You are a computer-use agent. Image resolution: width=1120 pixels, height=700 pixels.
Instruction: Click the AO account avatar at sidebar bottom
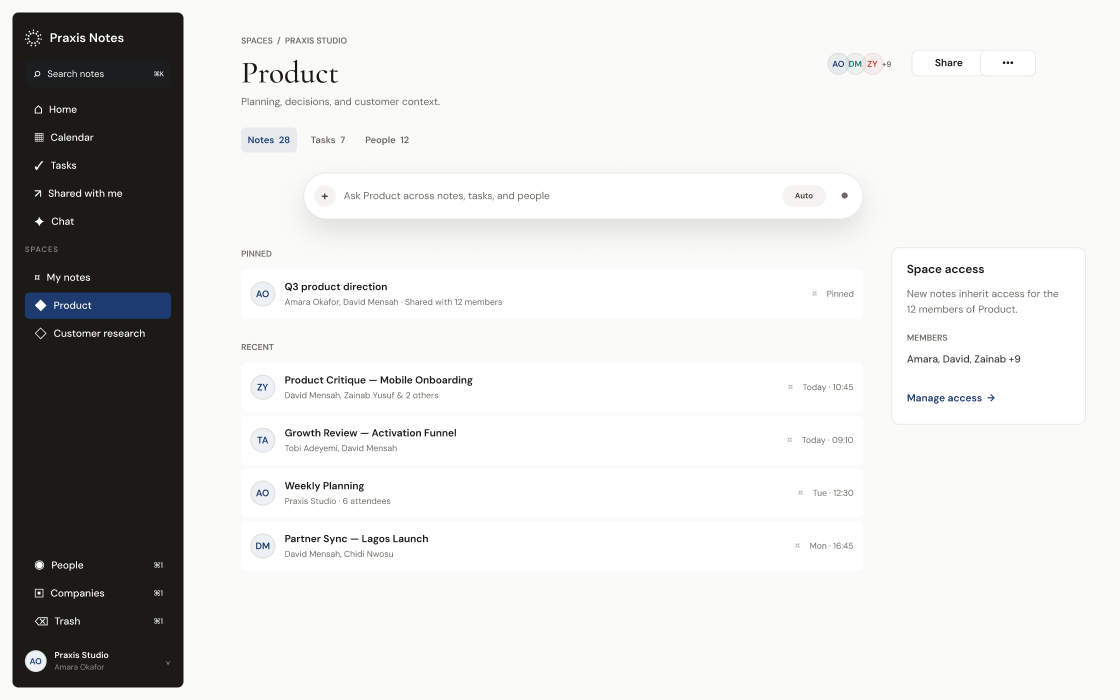[x=36, y=661]
